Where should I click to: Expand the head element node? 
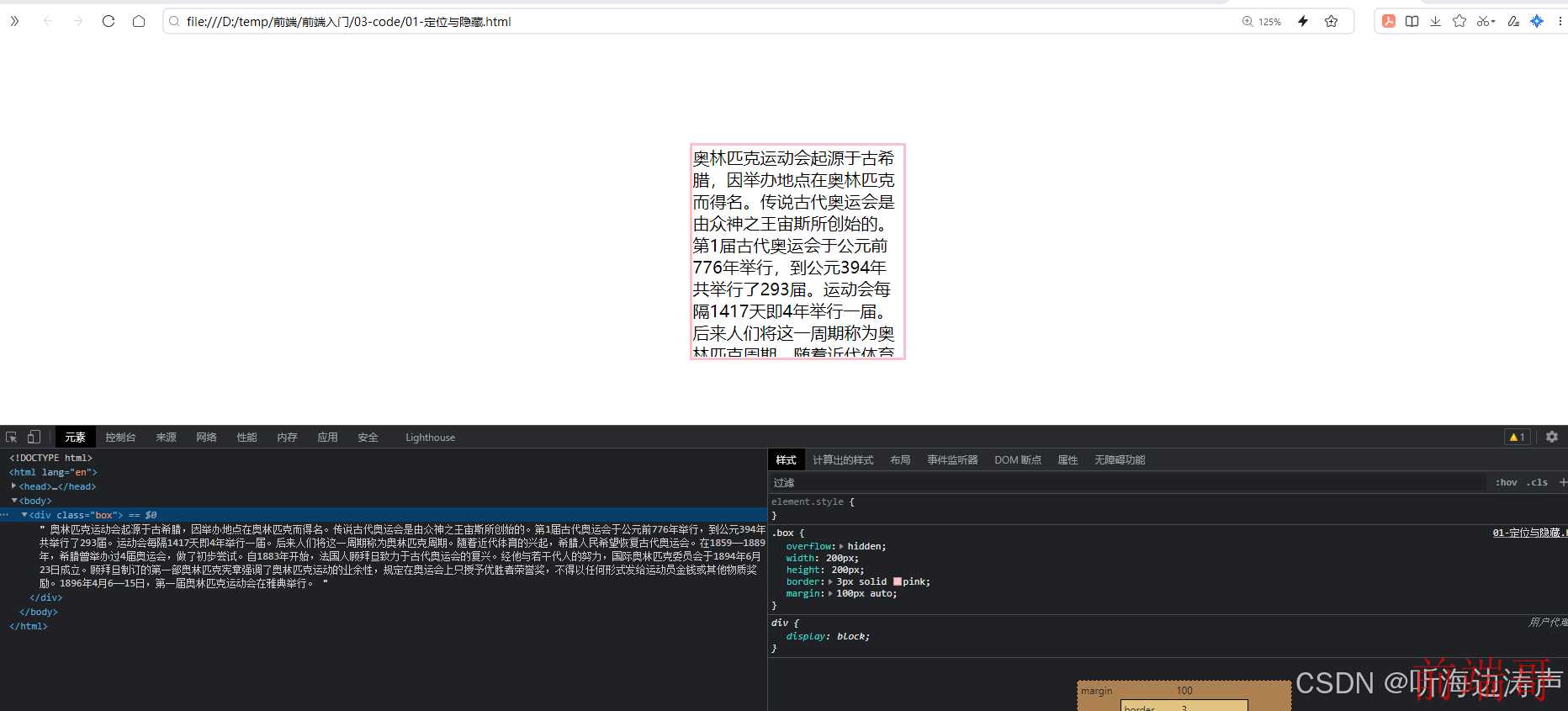tap(13, 486)
